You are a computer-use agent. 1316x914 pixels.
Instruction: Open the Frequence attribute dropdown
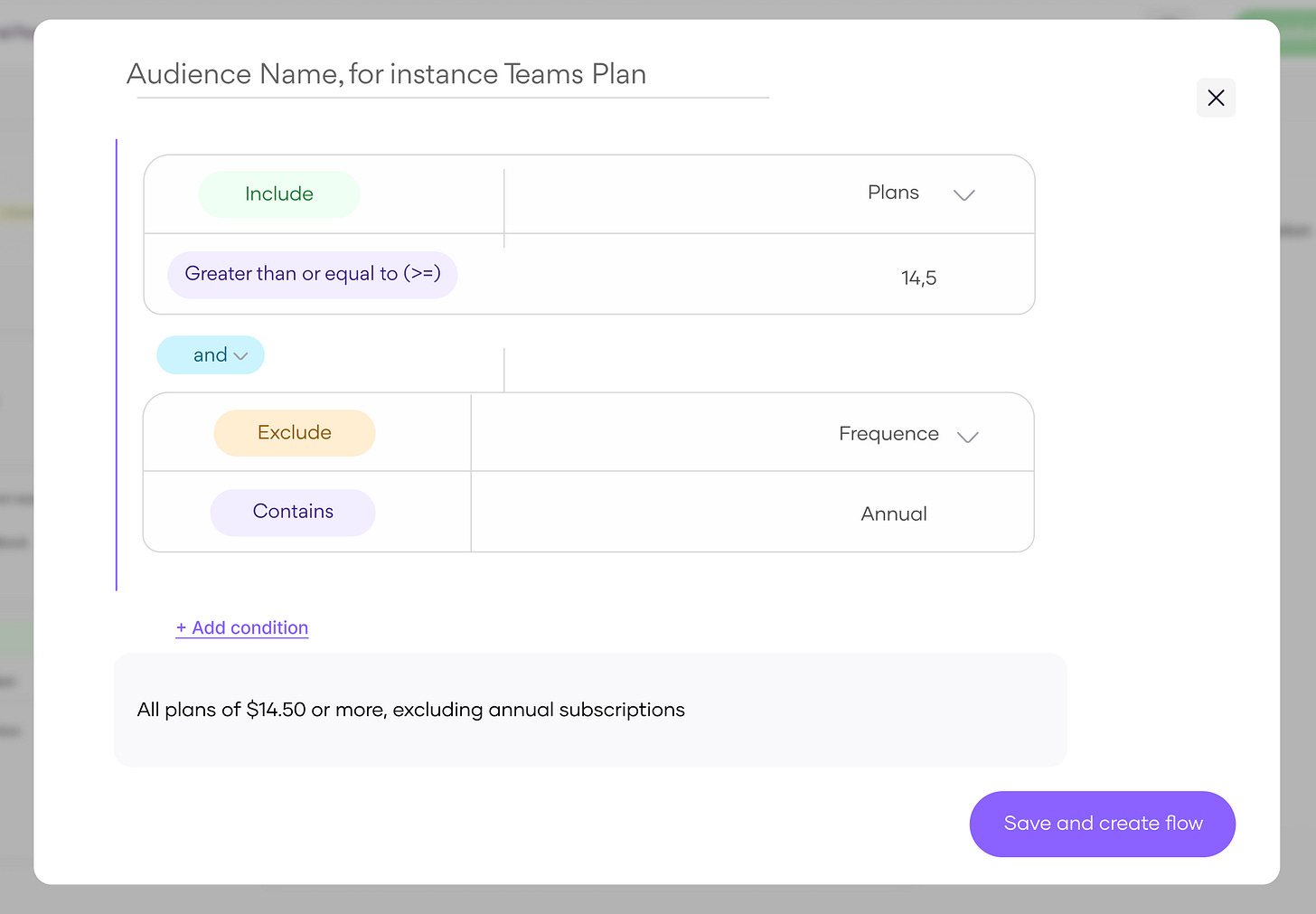tap(888, 434)
